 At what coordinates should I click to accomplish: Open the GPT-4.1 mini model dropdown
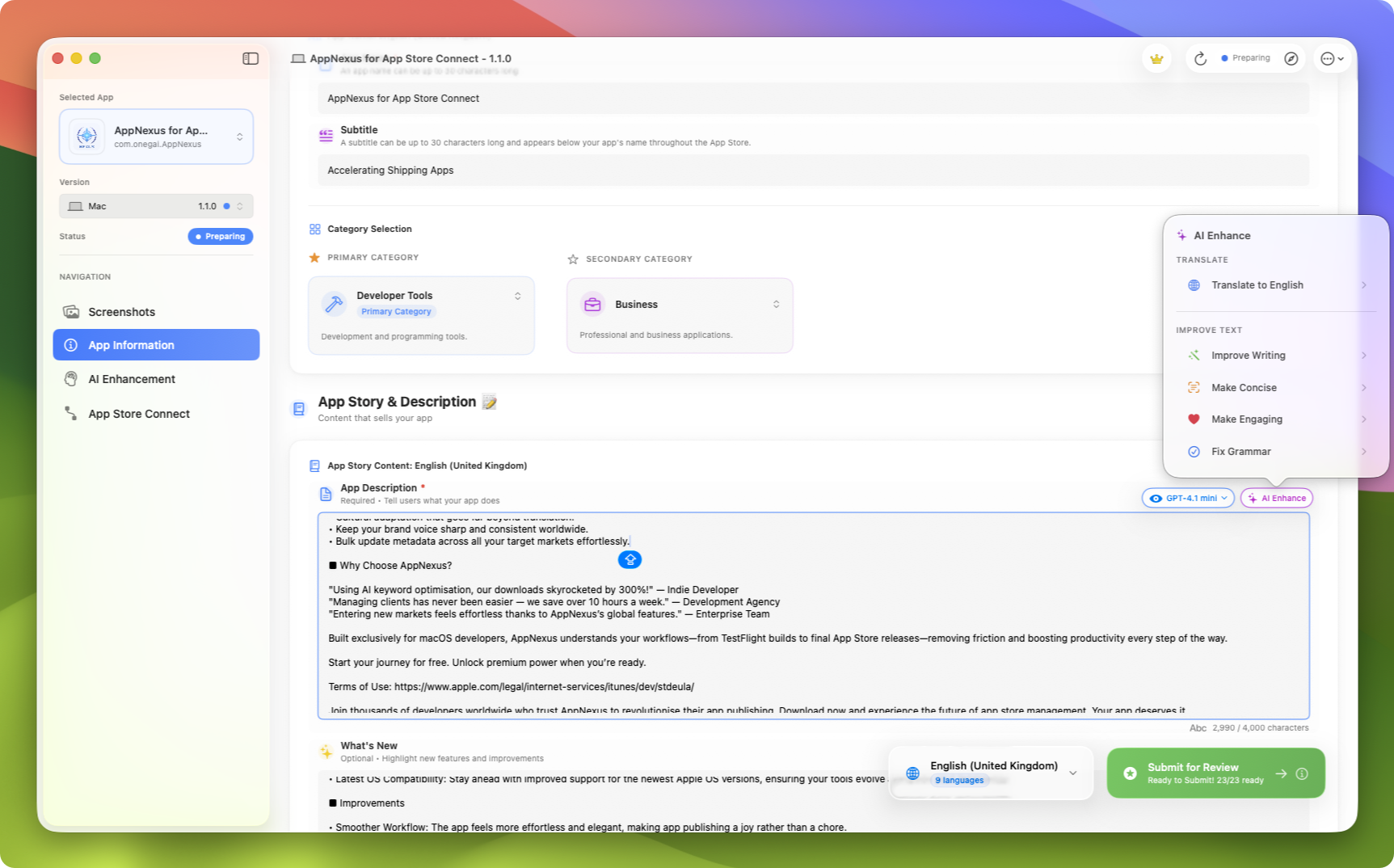coord(1187,498)
